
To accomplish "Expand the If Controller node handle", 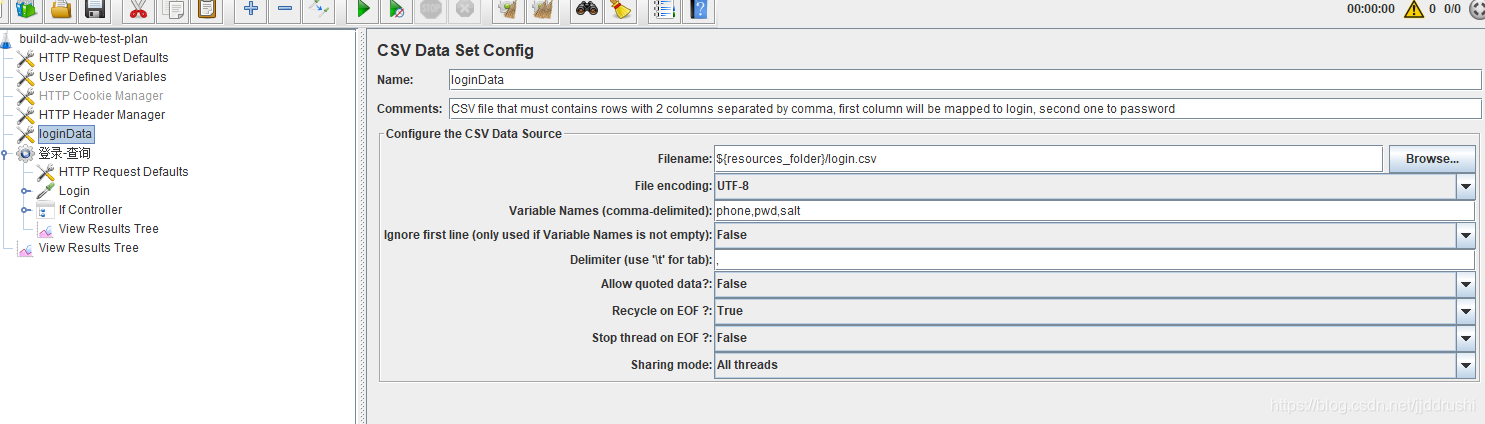I will click(25, 210).
